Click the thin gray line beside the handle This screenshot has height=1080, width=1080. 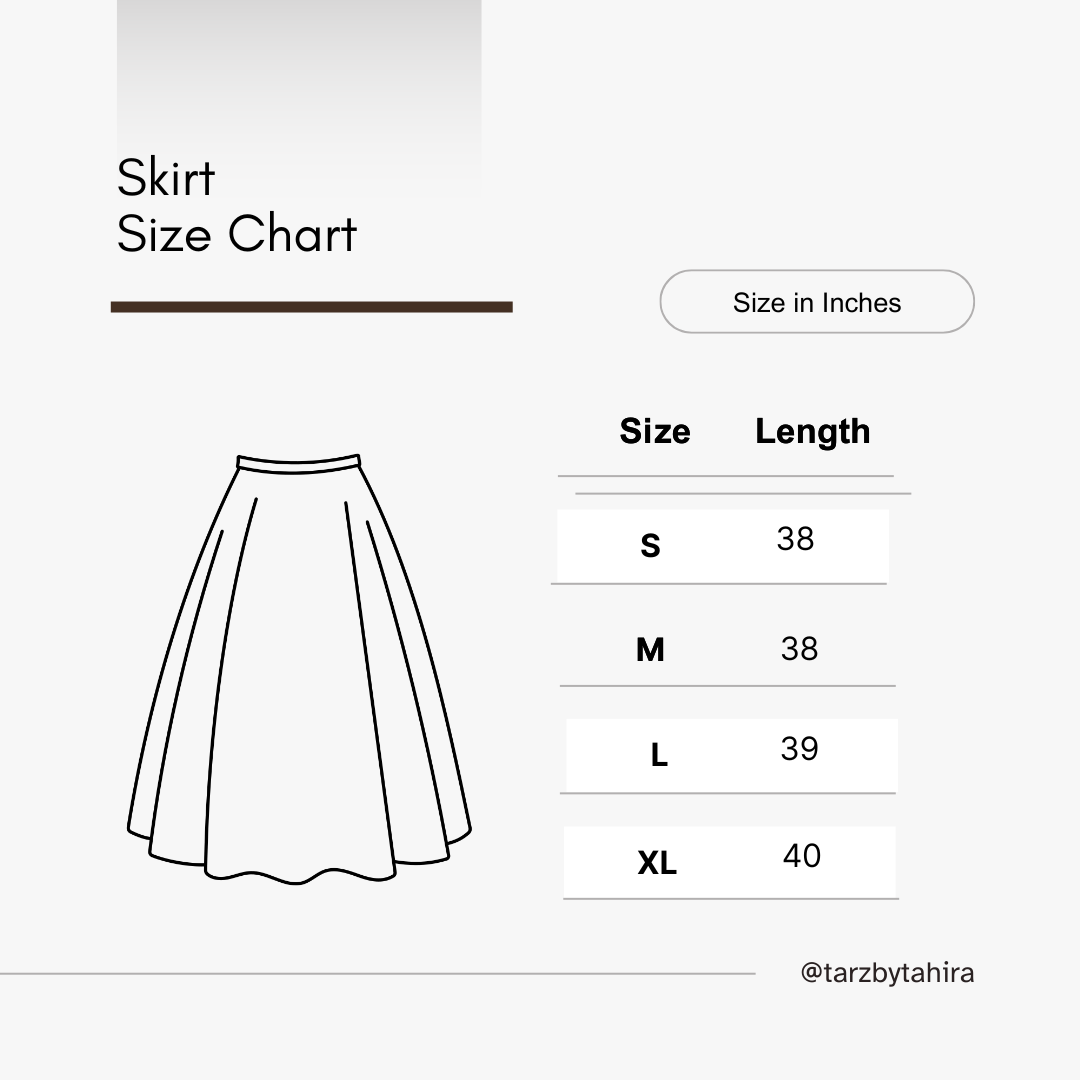377,973
